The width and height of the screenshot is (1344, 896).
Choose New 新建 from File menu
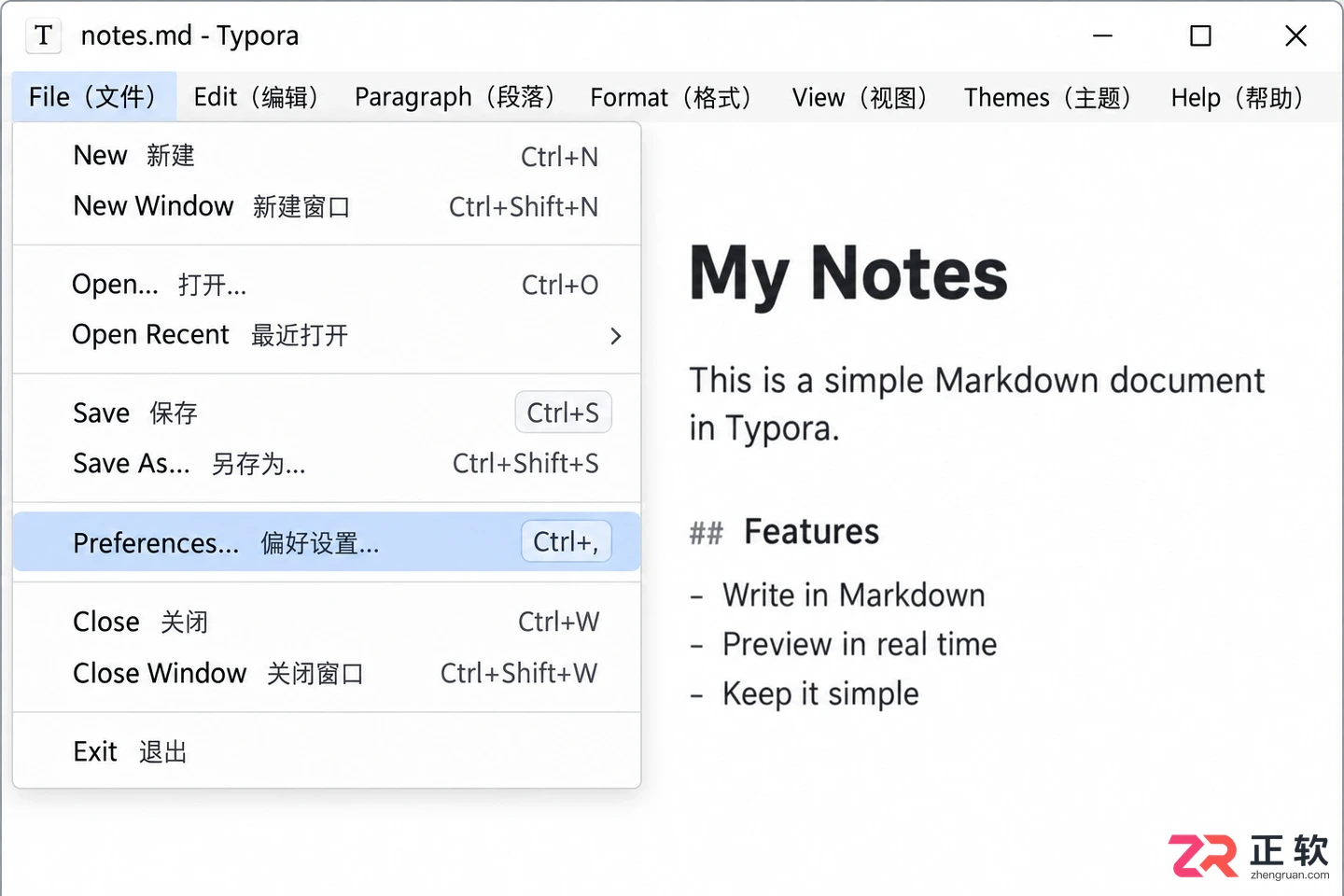click(327, 156)
